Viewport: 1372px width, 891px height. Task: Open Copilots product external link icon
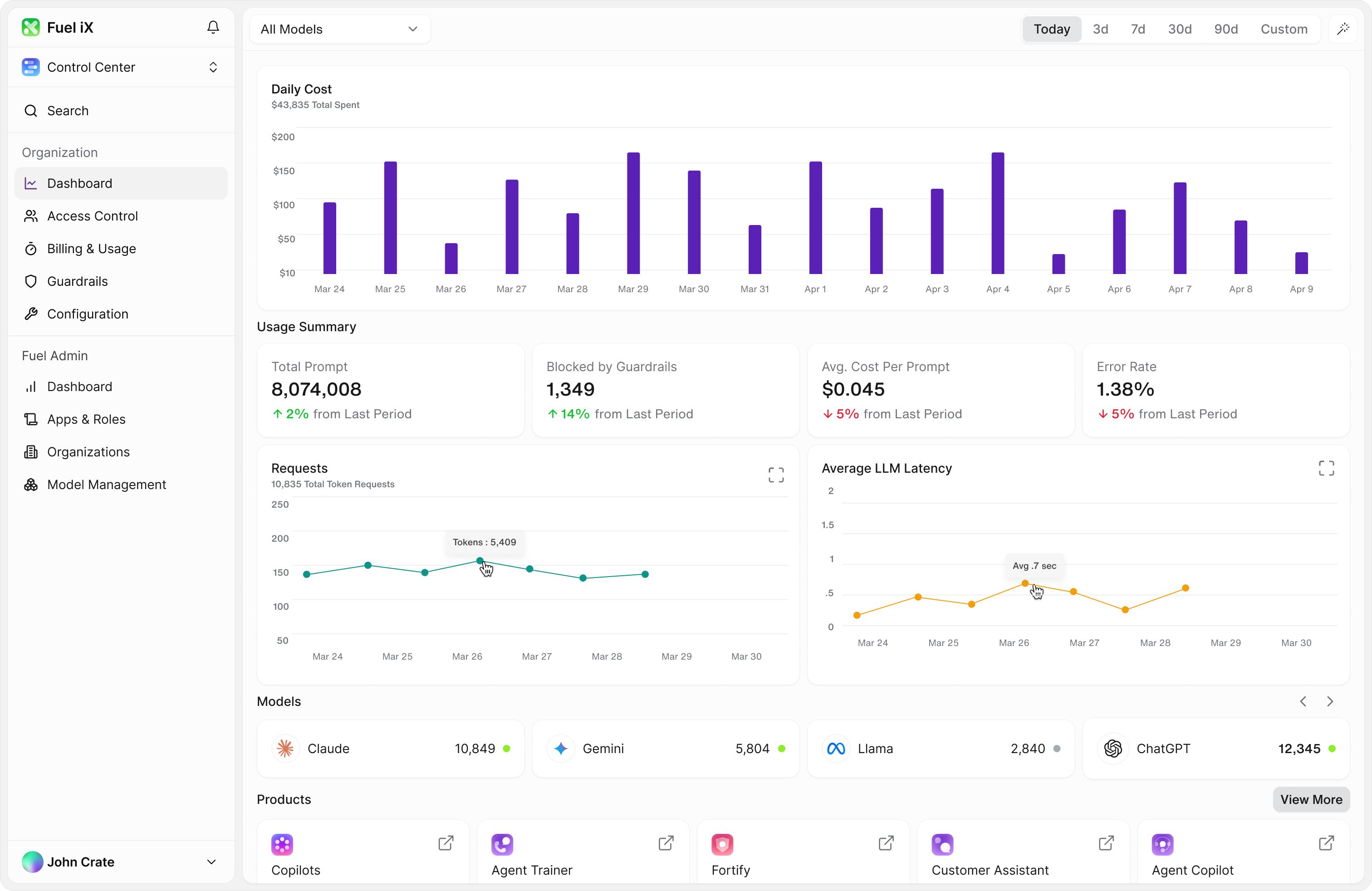pyautogui.click(x=446, y=843)
